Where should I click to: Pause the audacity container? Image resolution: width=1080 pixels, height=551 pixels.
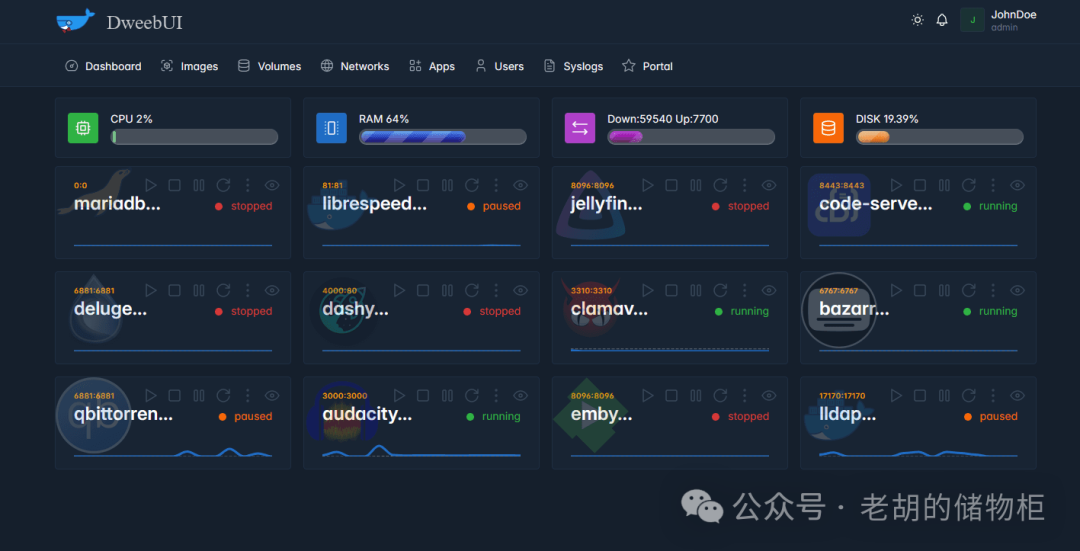447,395
